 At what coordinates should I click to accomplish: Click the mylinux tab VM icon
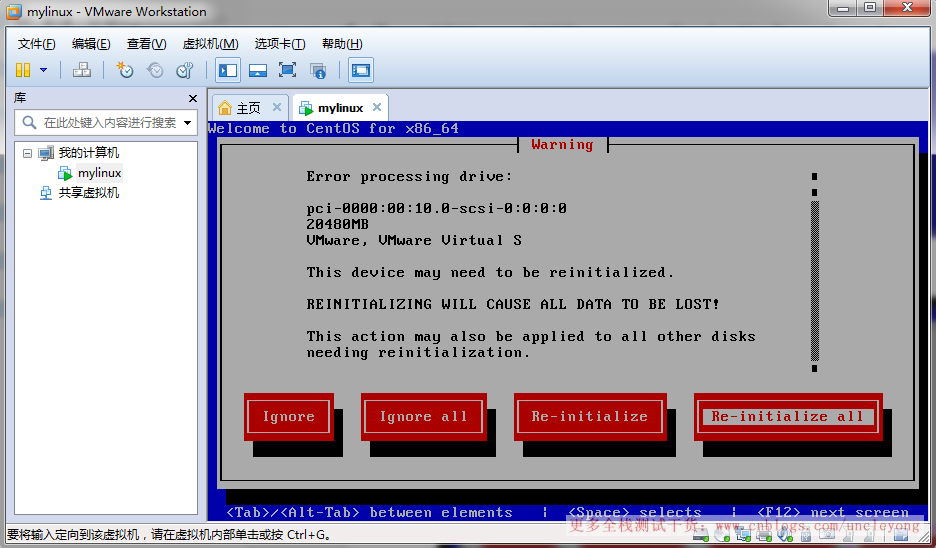(306, 108)
